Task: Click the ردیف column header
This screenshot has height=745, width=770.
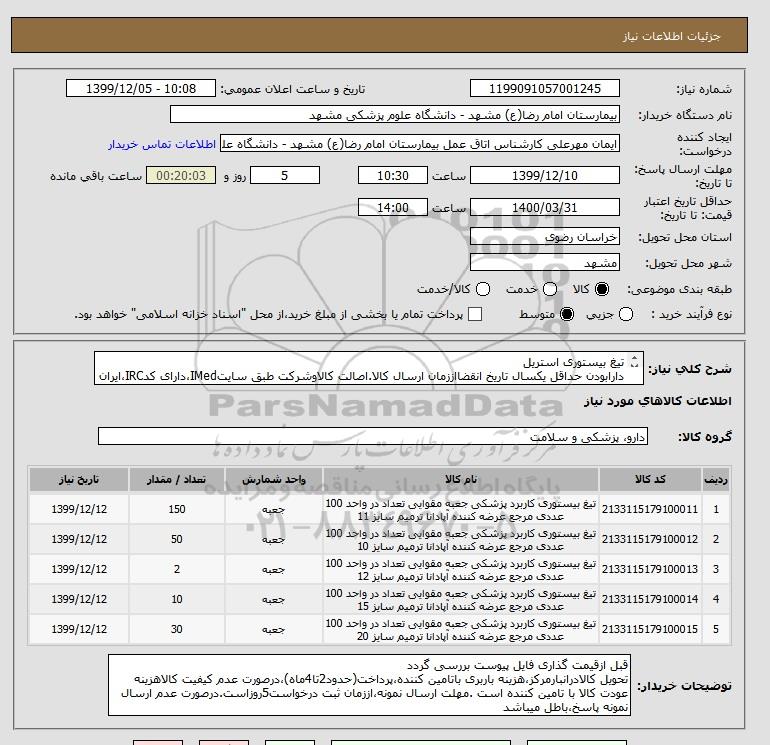Action: 716,479
